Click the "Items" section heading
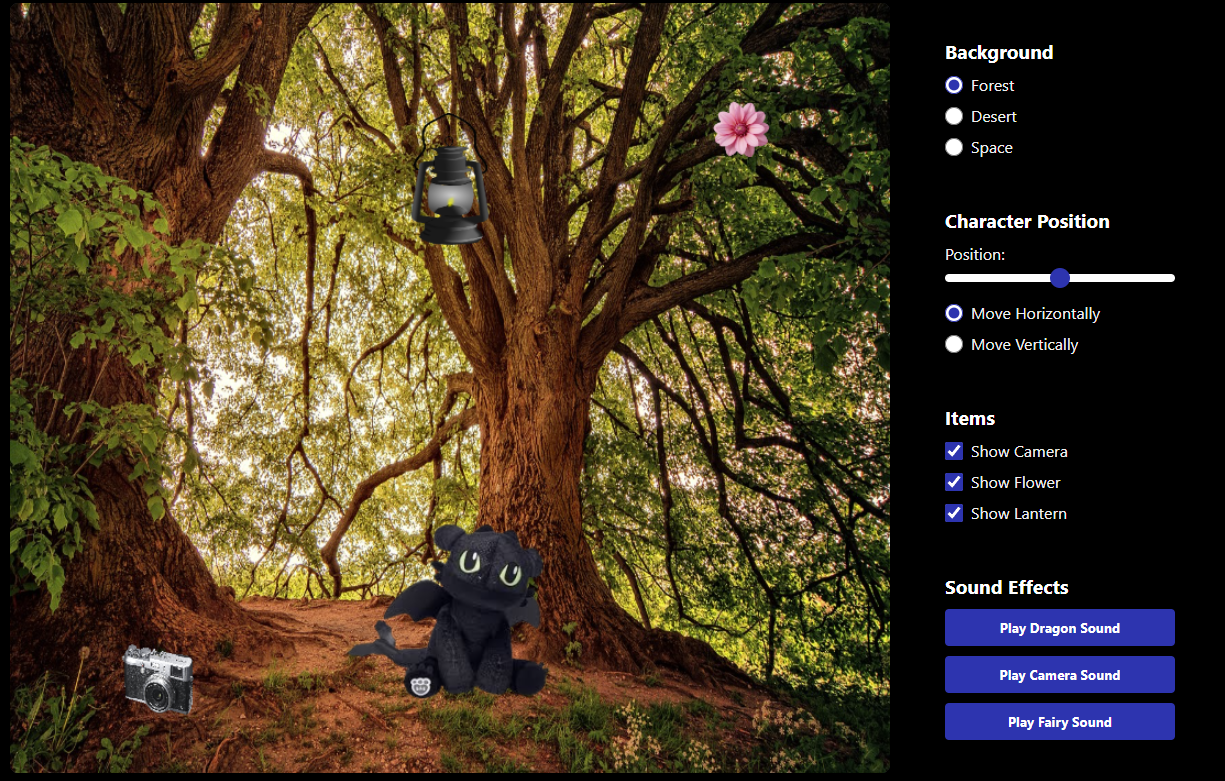1225x781 pixels. [970, 419]
